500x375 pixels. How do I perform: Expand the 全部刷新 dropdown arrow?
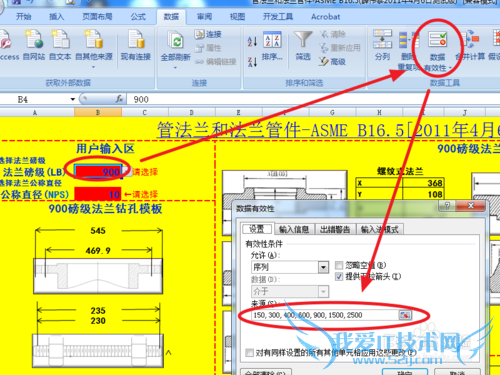[175, 68]
